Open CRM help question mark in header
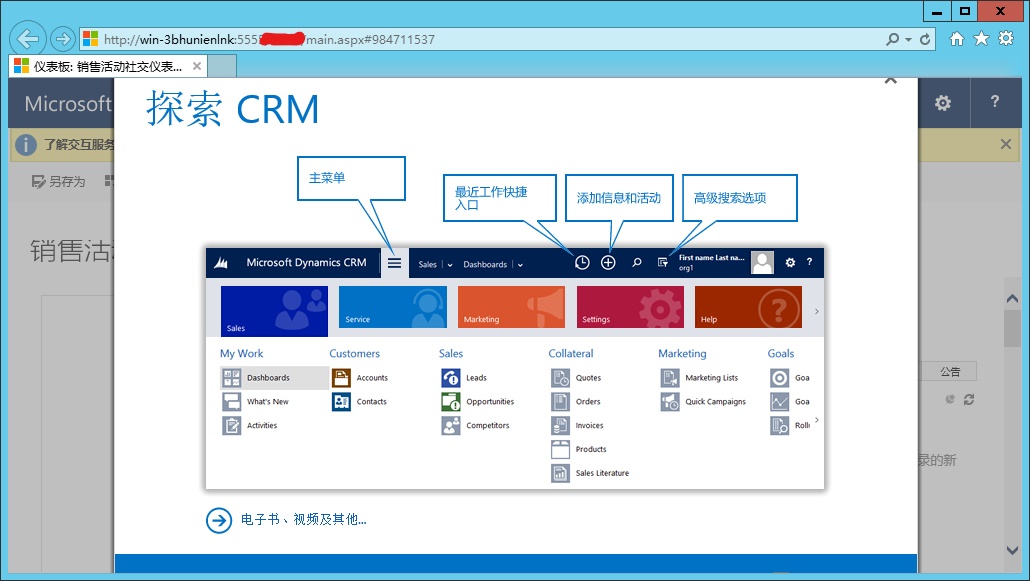 (995, 102)
